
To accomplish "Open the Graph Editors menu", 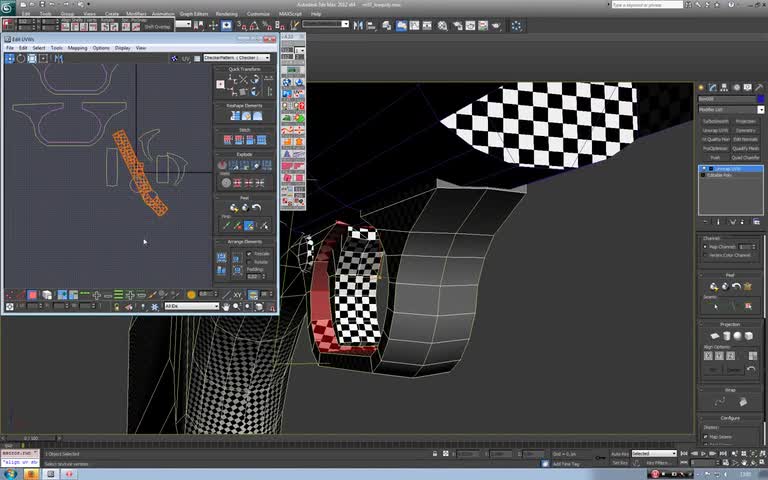I will pyautogui.click(x=193, y=14).
